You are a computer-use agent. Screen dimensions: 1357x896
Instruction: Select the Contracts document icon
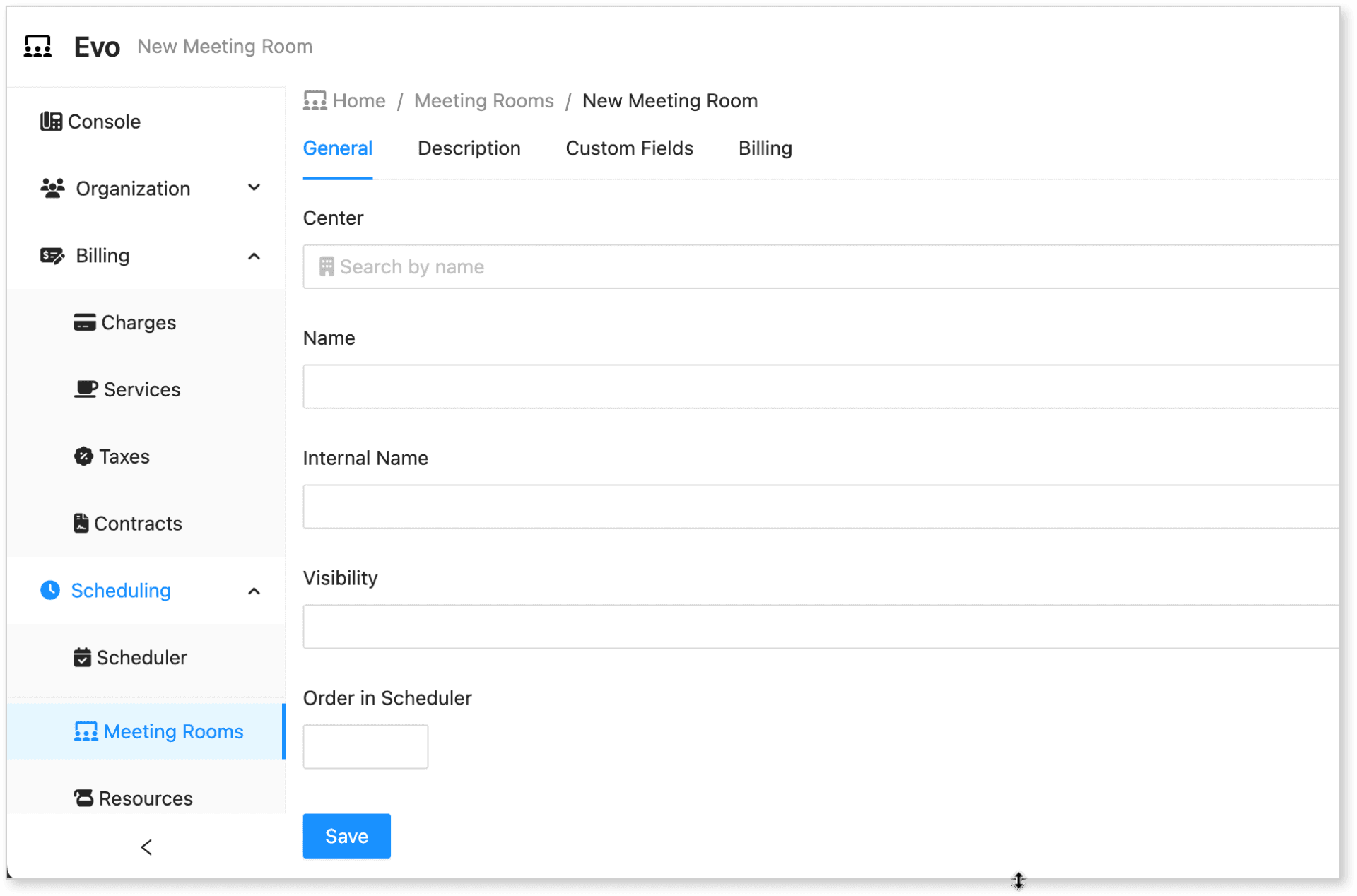point(81,524)
